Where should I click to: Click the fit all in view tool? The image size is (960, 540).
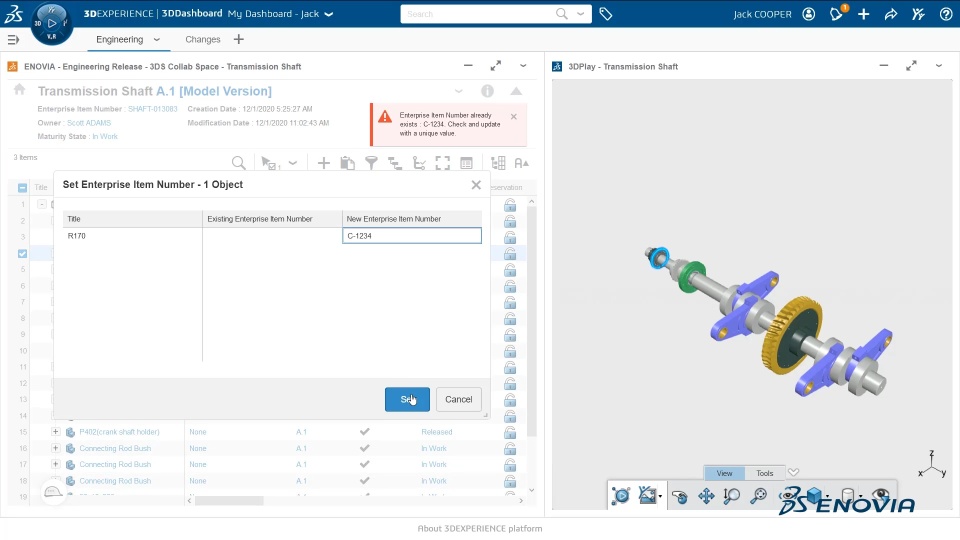click(759, 495)
